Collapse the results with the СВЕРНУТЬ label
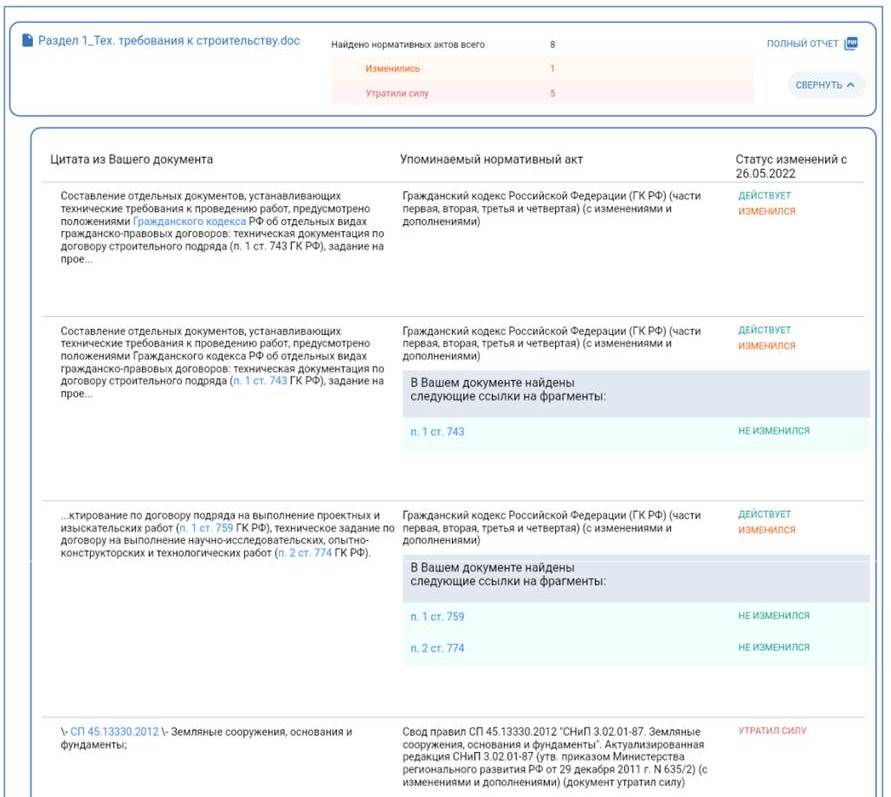Screen dimensions: 891x797 coord(818,85)
